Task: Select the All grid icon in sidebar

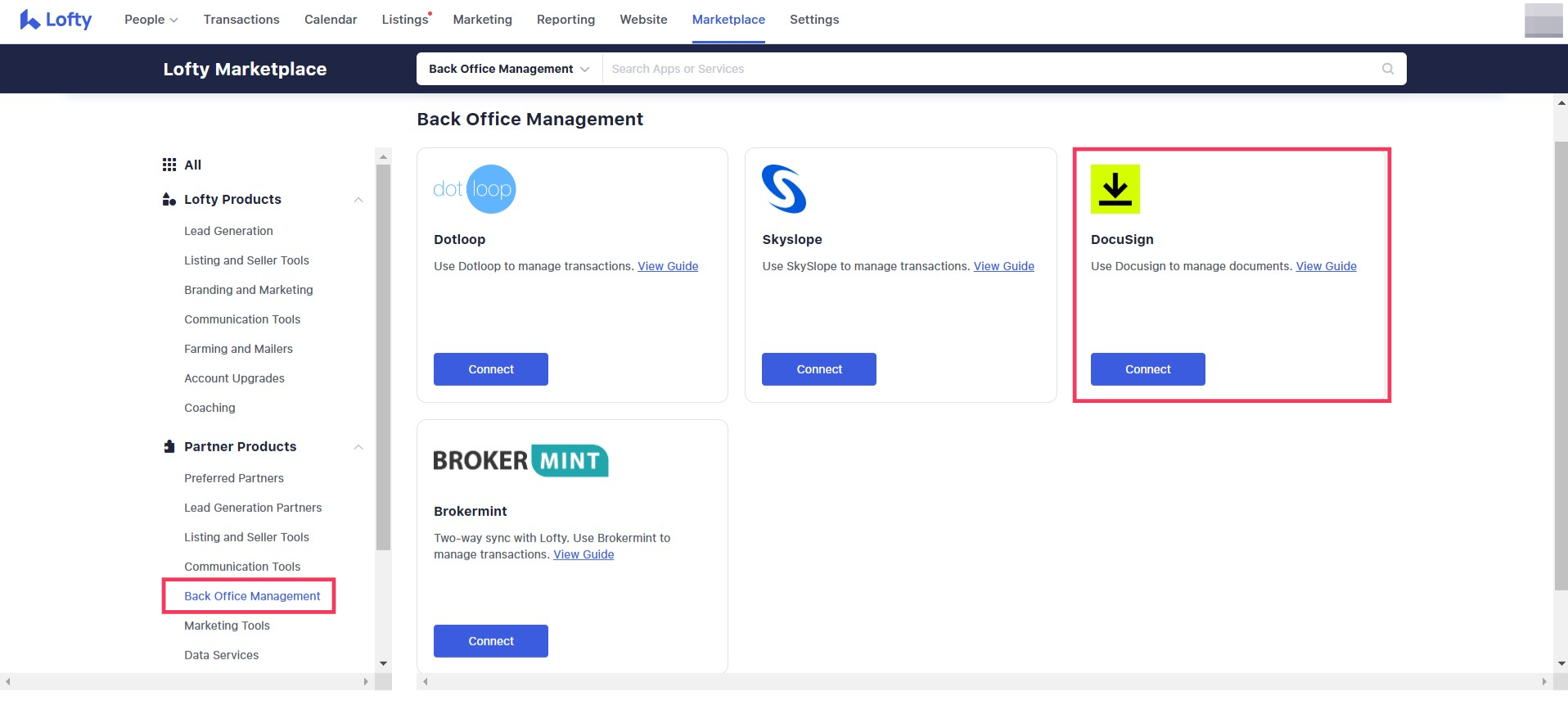Action: coord(169,165)
